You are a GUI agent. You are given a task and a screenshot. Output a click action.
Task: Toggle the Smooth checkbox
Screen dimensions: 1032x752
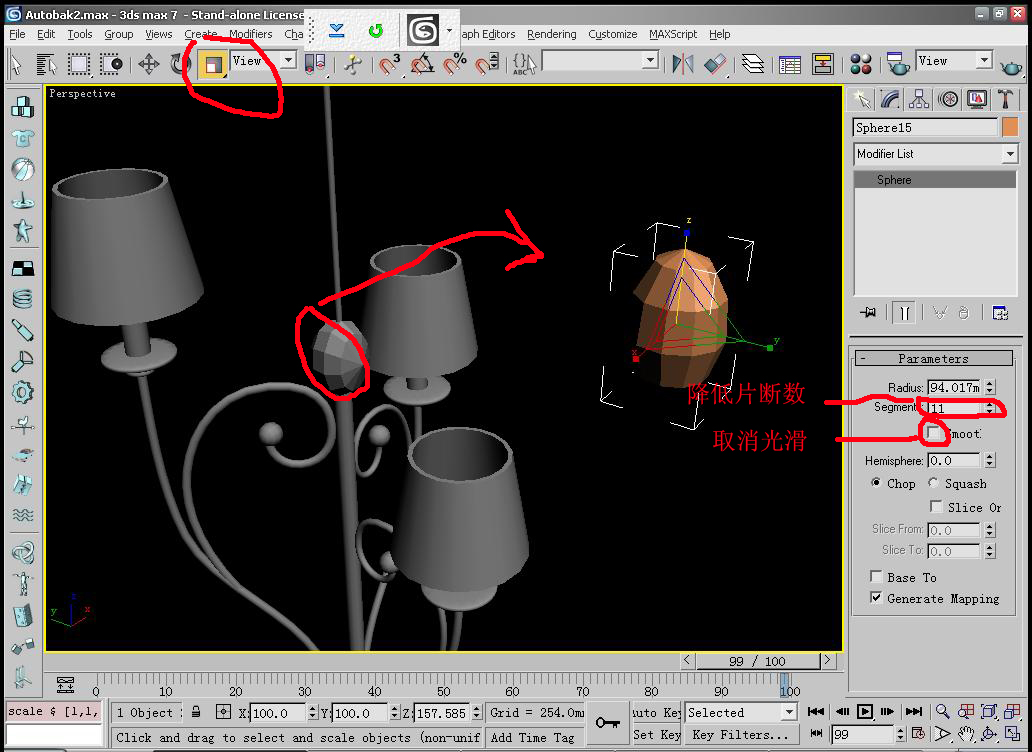[933, 433]
